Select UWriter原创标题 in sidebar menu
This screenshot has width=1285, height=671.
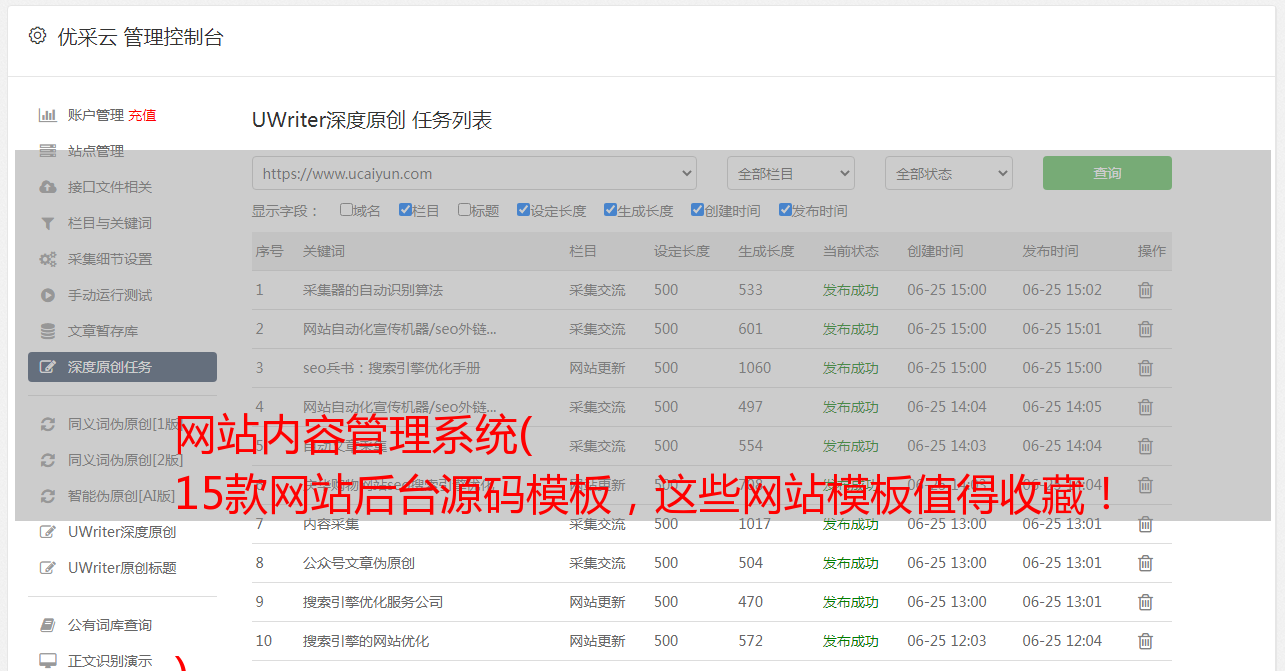122,568
